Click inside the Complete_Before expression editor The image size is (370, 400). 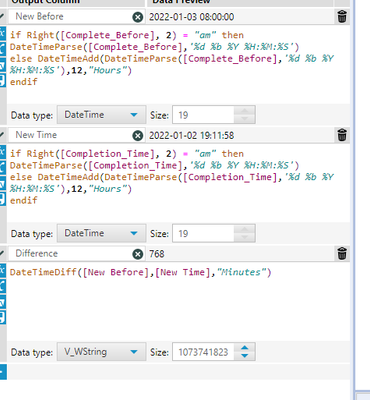(178, 63)
